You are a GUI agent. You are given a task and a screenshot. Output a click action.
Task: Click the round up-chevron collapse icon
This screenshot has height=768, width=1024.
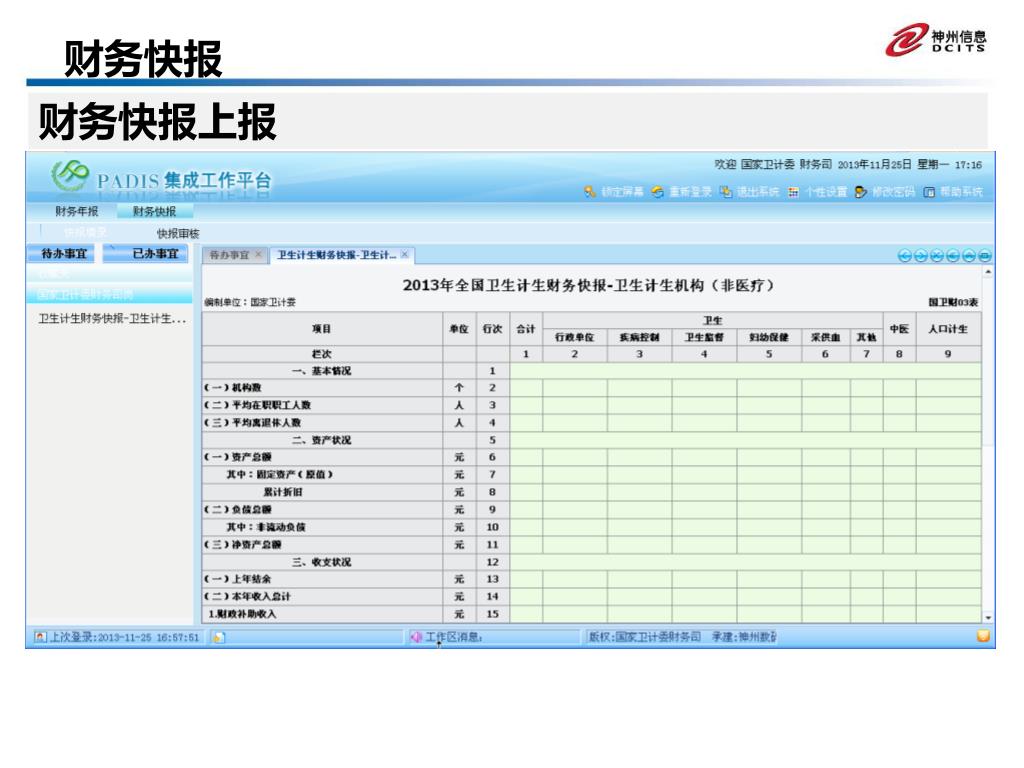click(x=969, y=255)
